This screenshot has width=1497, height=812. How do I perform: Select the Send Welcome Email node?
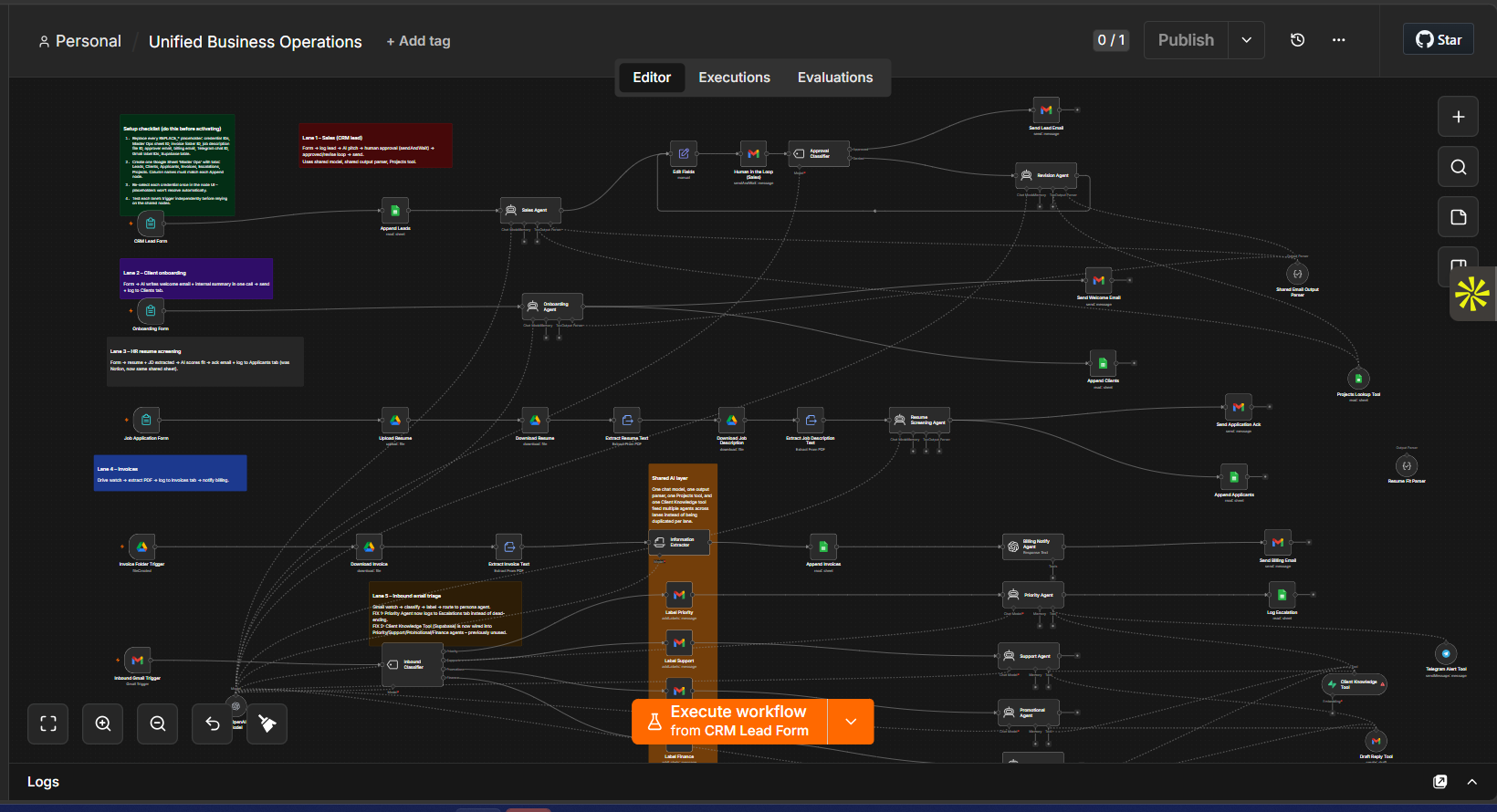[x=1098, y=280]
